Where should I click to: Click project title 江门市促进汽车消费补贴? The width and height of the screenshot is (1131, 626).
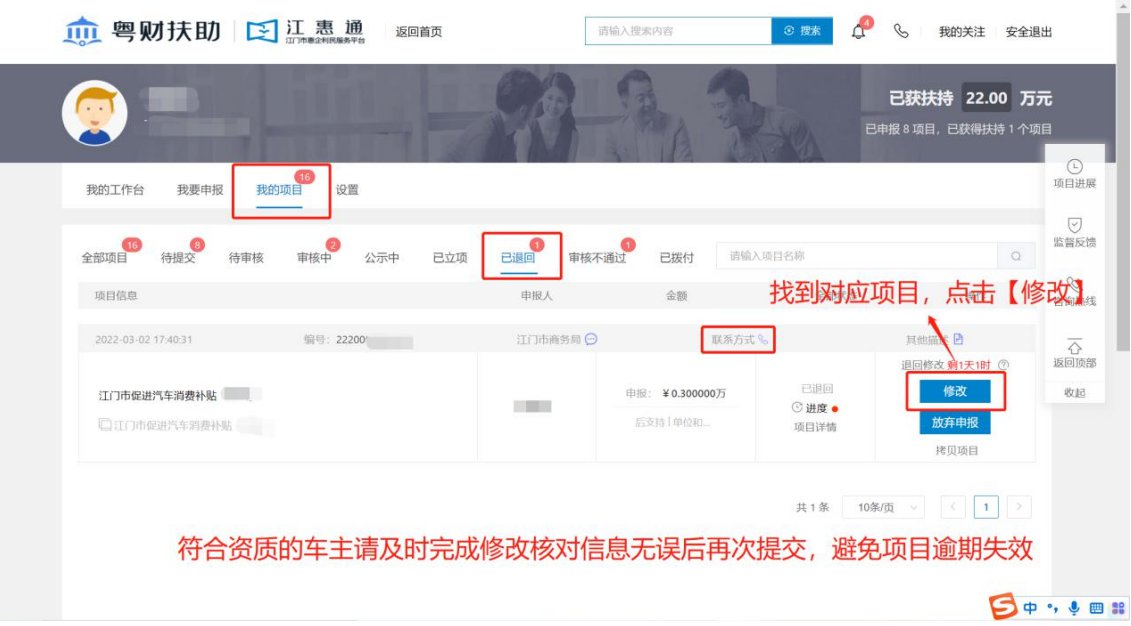[157, 395]
